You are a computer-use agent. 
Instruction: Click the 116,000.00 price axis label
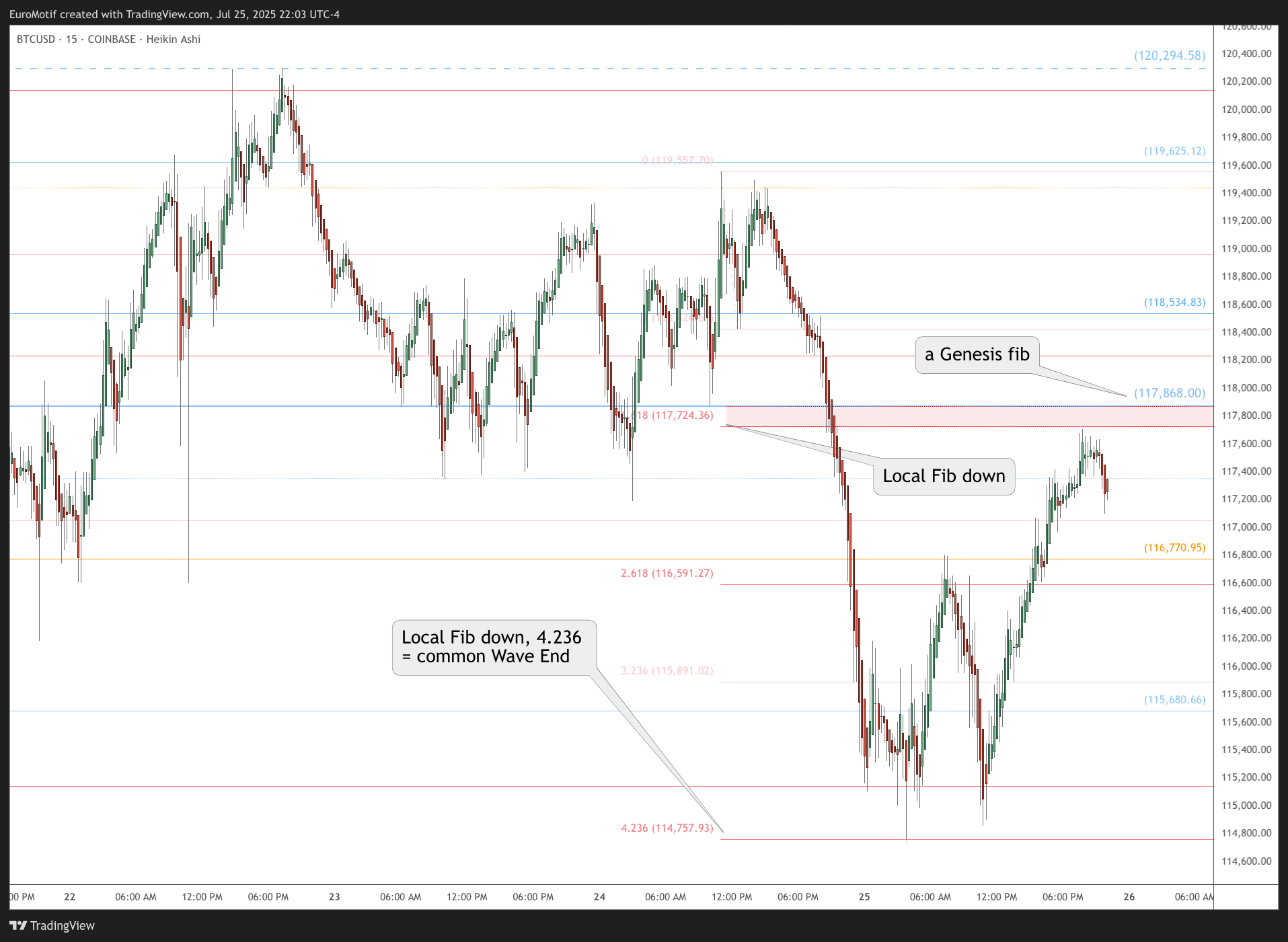(1246, 666)
